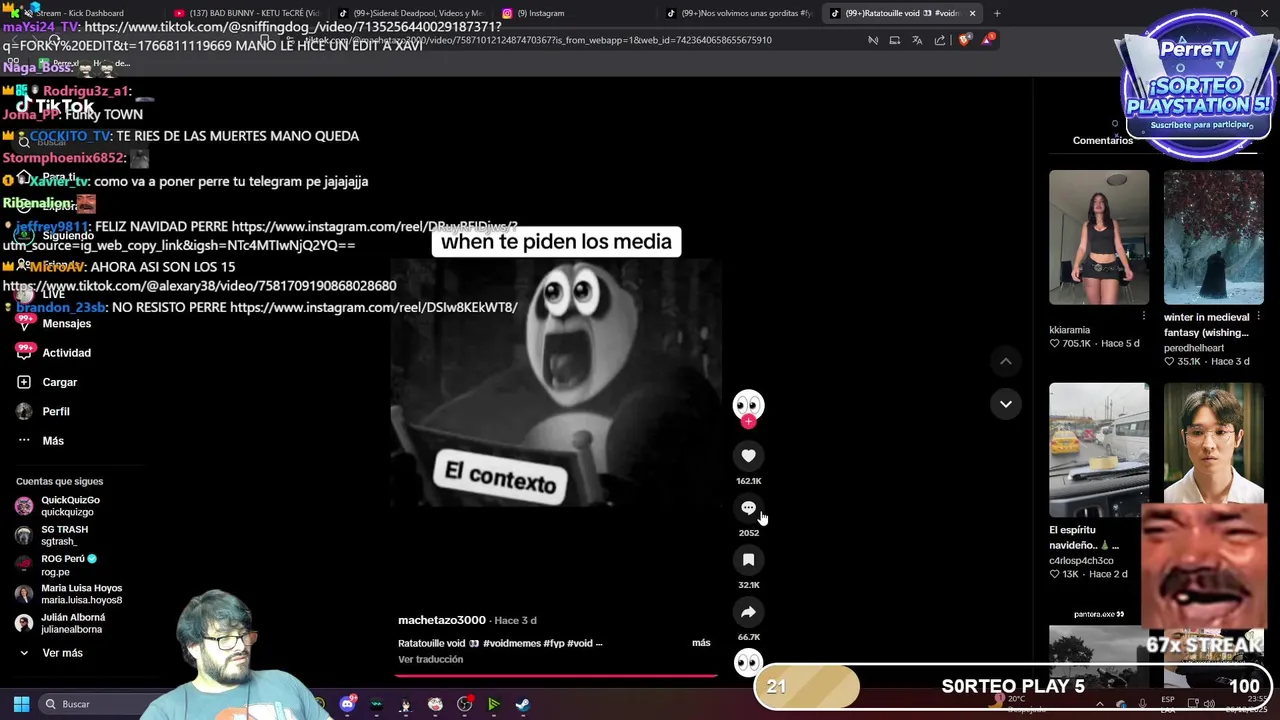The image size is (1280, 720).
Task: Switch to the Sideral Deadpool browser tab
Action: [410, 13]
